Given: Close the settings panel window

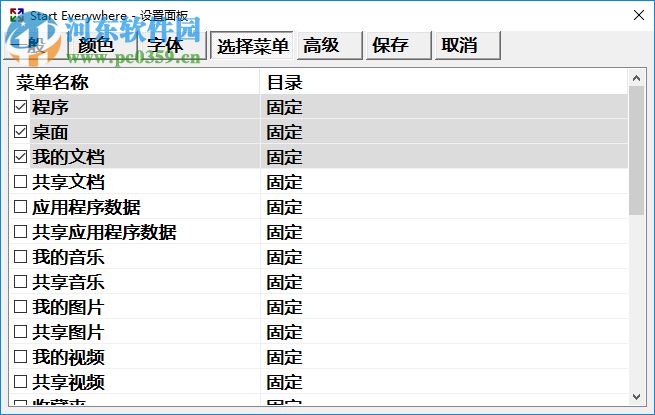Looking at the screenshot, I should pyautogui.click(x=639, y=15).
